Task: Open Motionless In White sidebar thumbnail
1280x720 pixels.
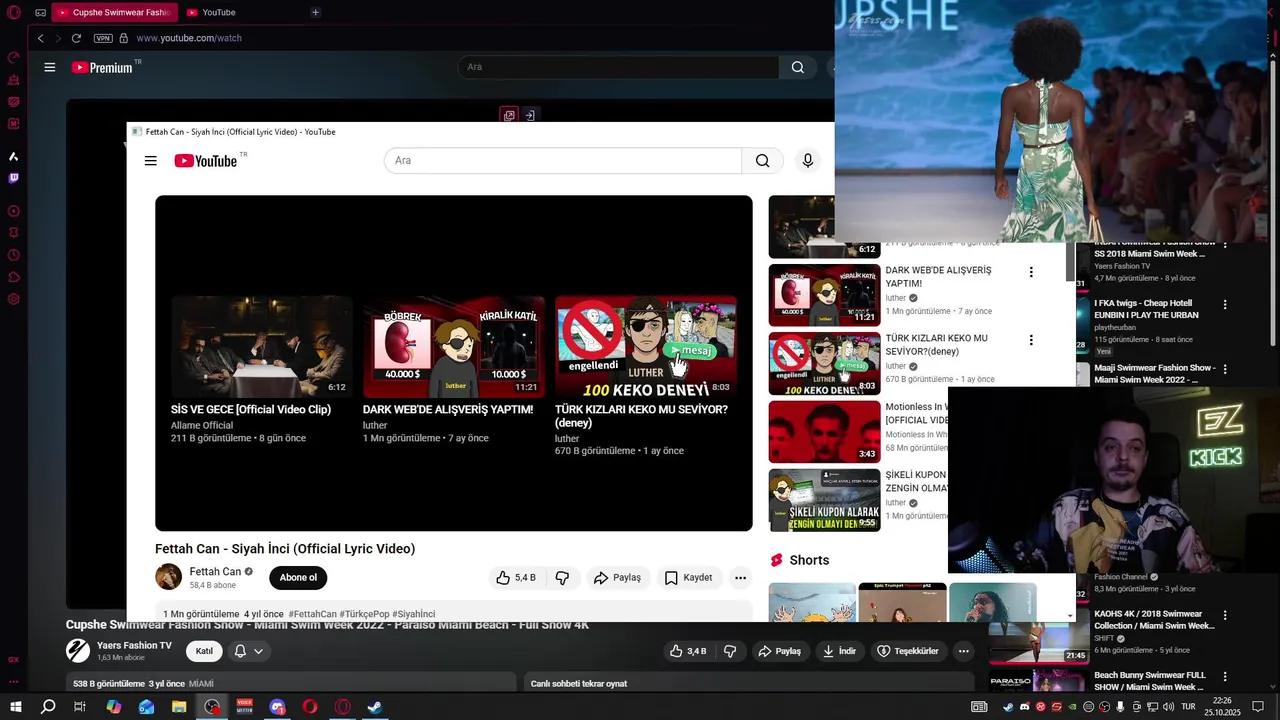Action: (x=824, y=432)
